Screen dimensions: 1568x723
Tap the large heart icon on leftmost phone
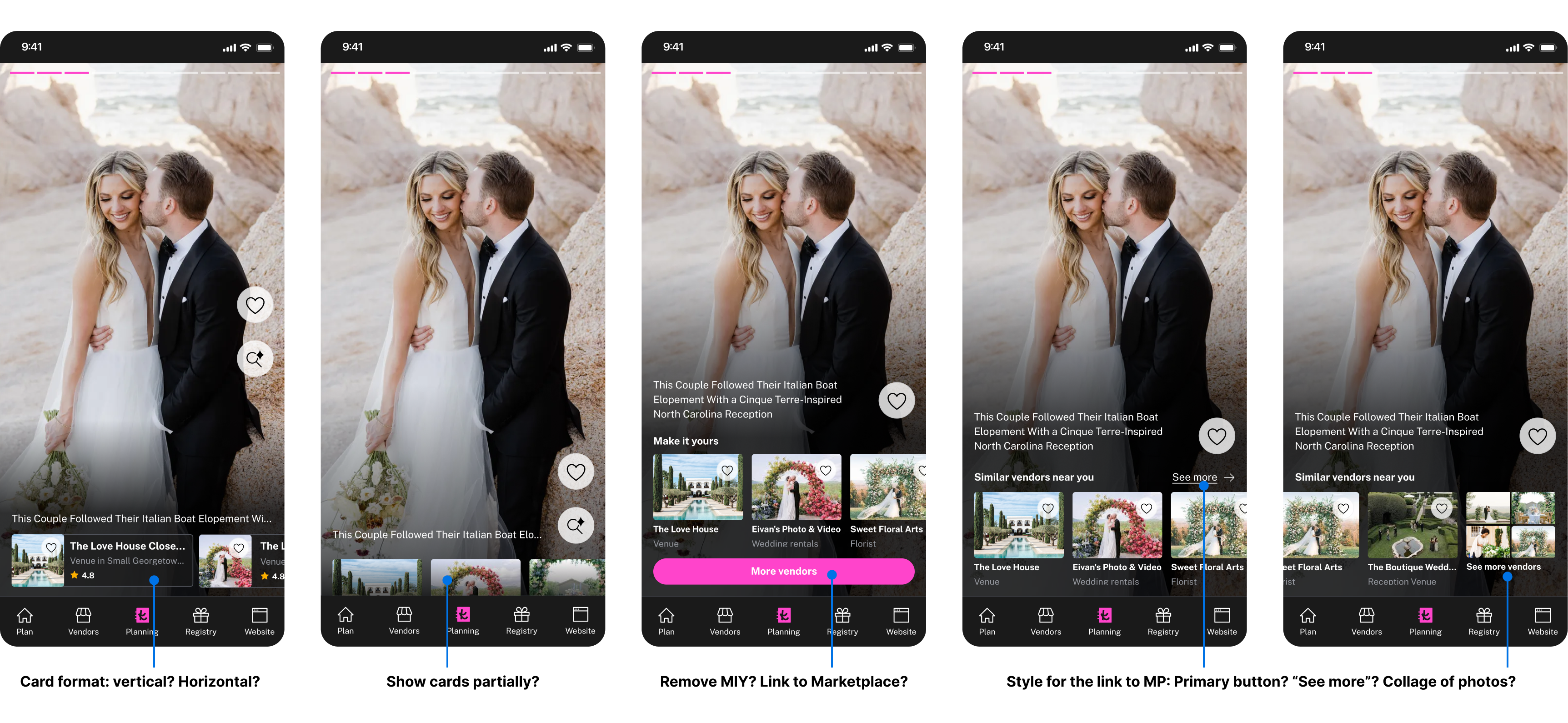[x=255, y=305]
